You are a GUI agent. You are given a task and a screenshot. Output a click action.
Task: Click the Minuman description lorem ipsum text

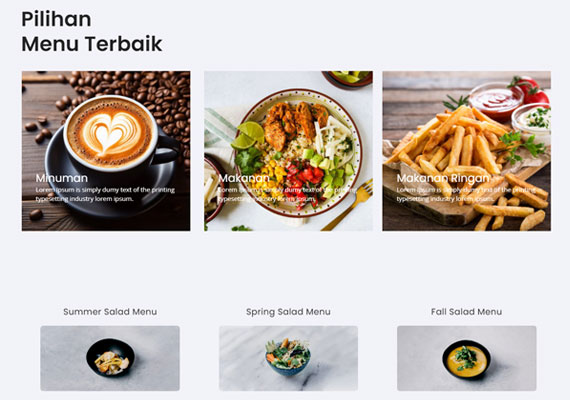tap(105, 194)
